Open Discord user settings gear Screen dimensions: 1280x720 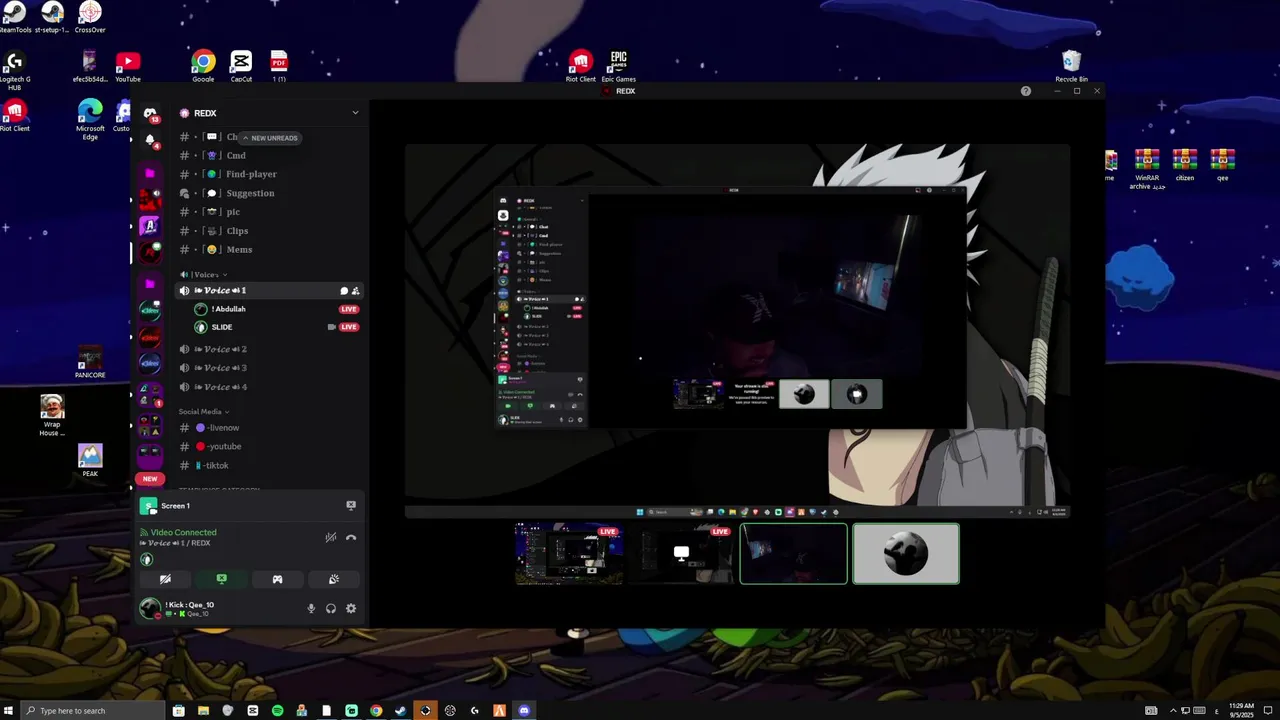351,608
